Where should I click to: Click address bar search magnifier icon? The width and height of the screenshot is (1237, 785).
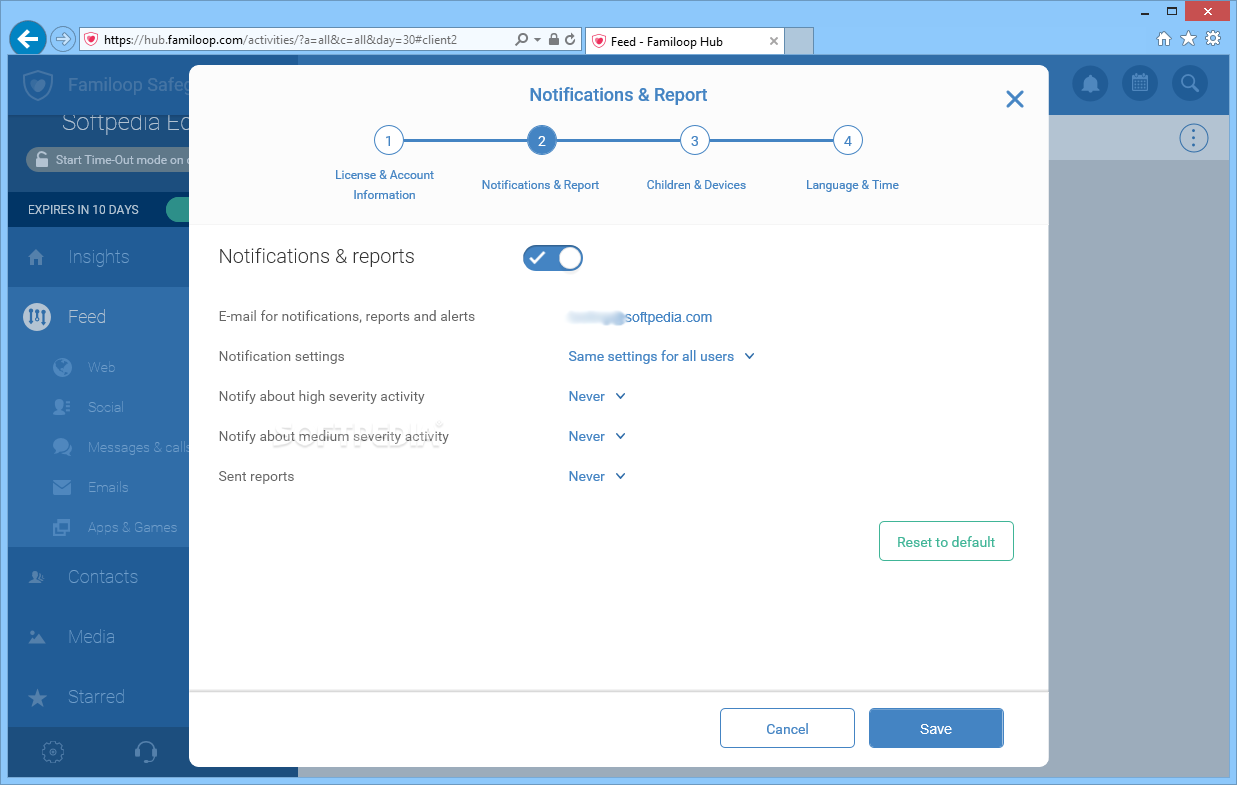(x=521, y=40)
